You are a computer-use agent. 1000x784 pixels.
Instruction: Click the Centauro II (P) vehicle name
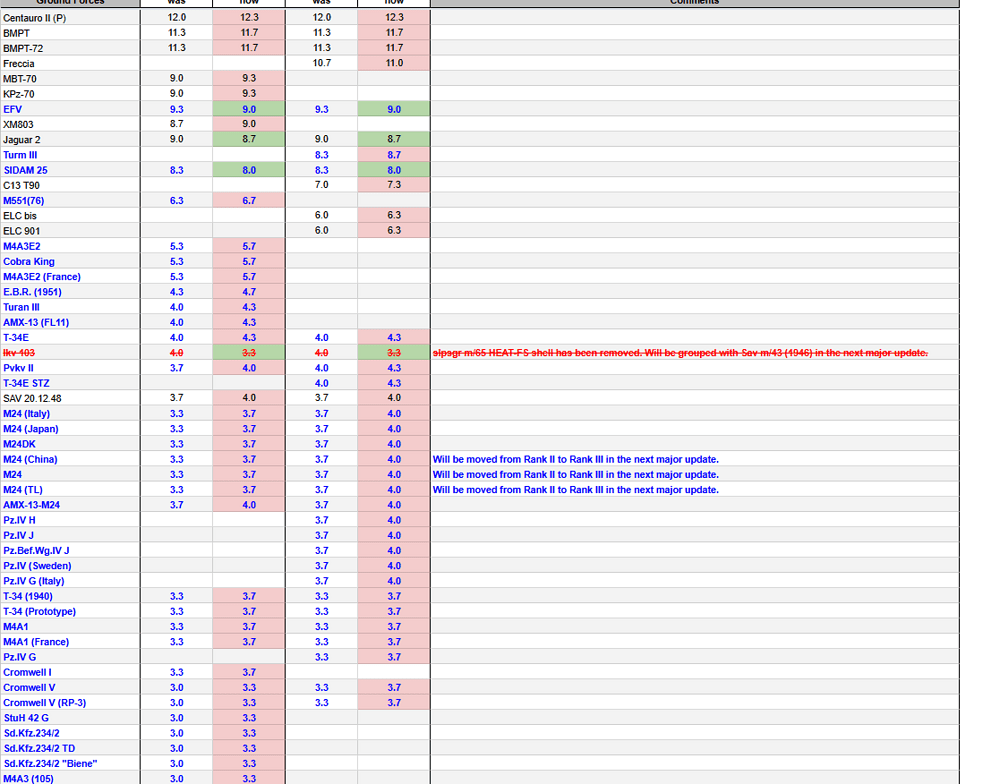(34, 18)
